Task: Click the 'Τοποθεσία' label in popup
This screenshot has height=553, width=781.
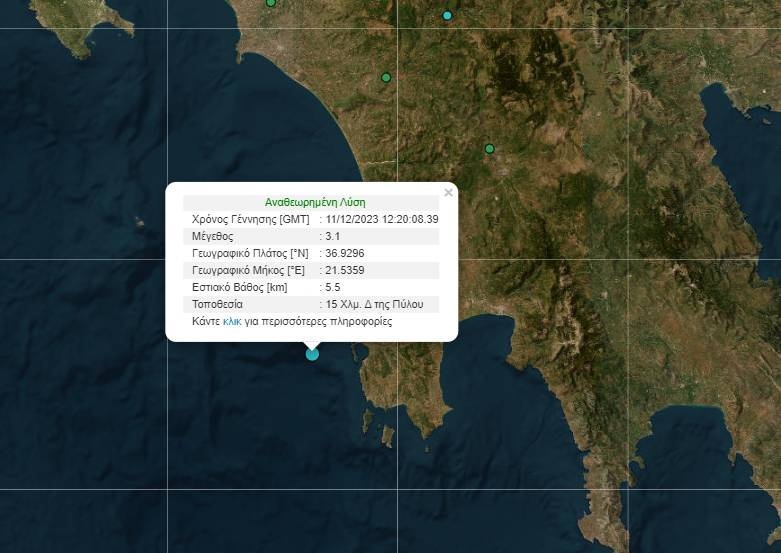Action: [x=217, y=304]
